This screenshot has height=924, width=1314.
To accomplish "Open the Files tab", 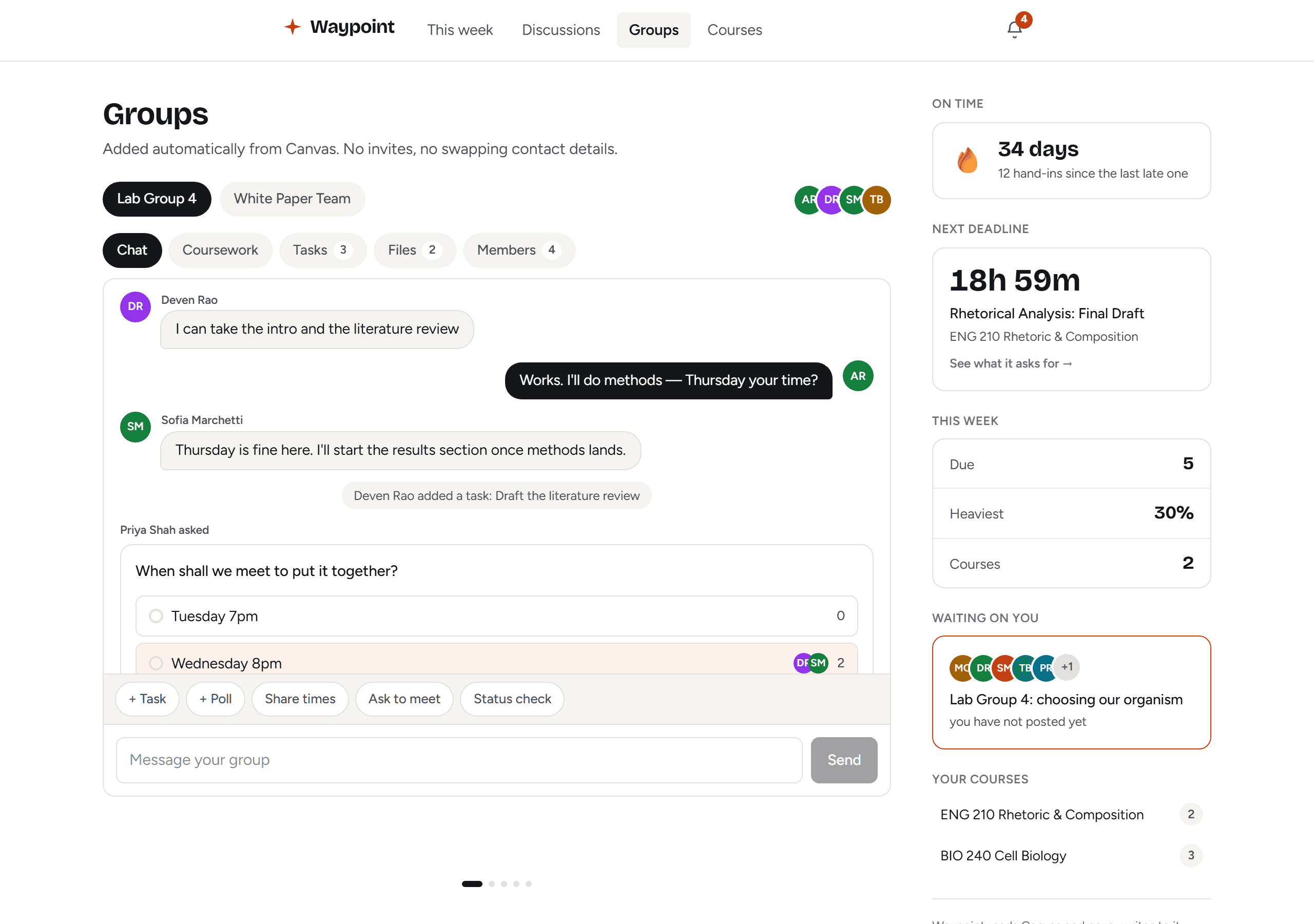I will point(415,250).
